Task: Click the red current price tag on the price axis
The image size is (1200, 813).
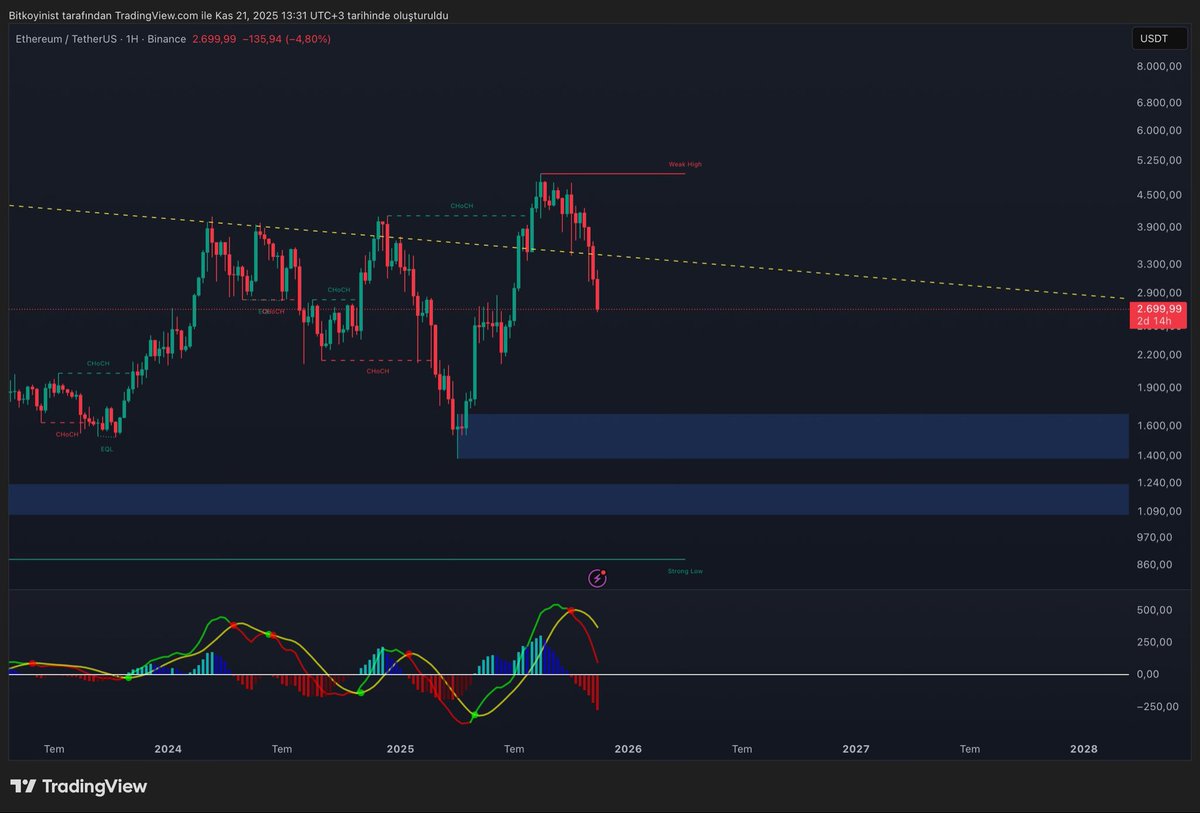Action: pos(1157,315)
